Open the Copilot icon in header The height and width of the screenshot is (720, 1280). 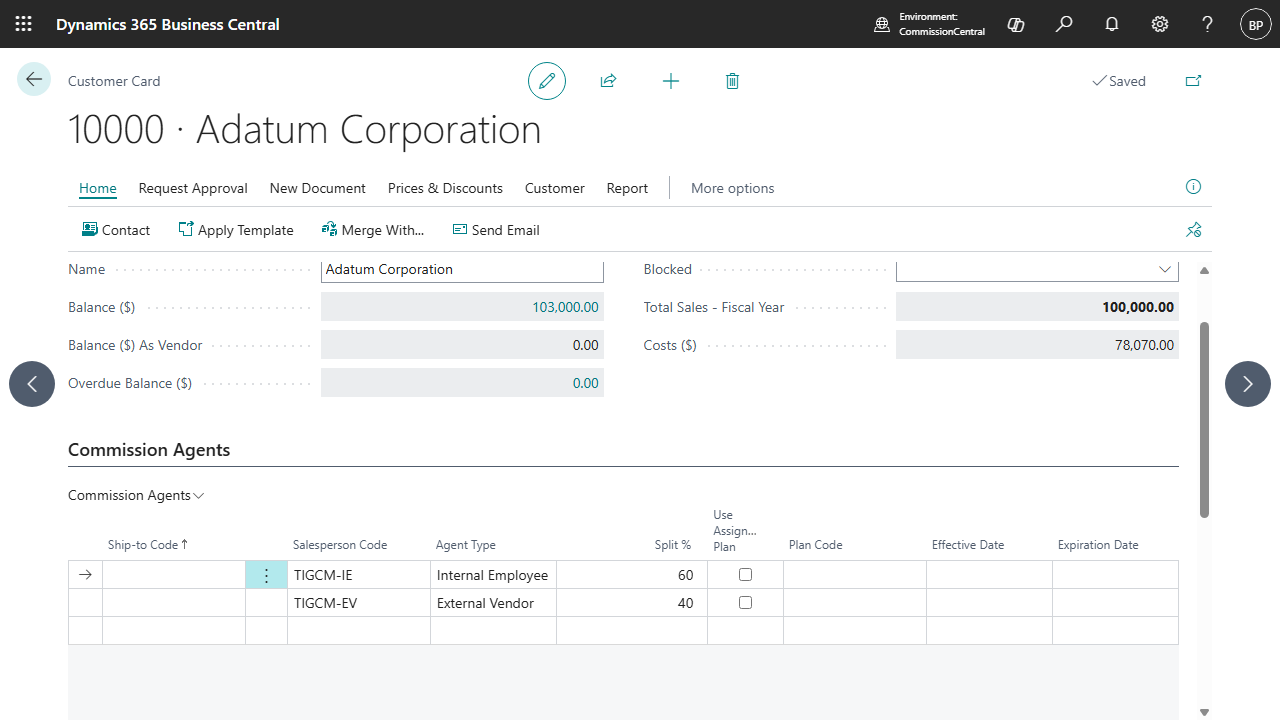pyautogui.click(x=1016, y=24)
